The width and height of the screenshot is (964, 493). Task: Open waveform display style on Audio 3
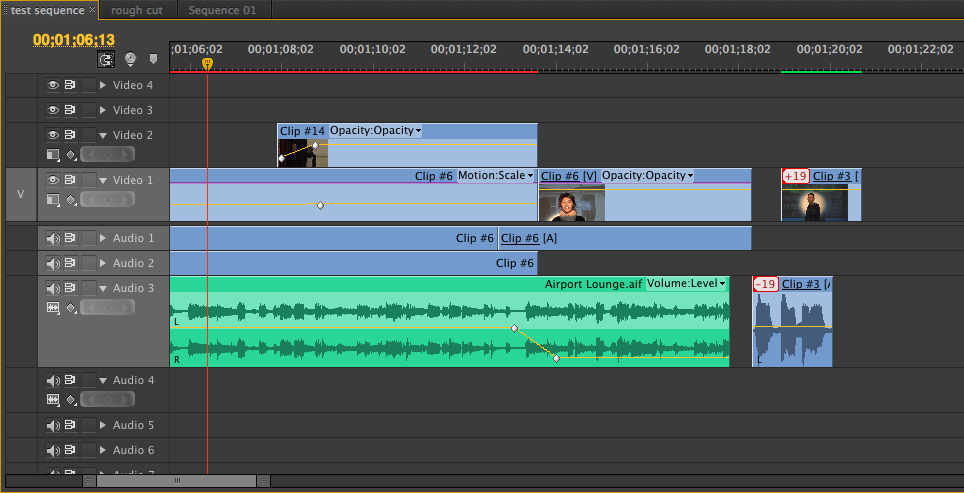pyautogui.click(x=53, y=307)
